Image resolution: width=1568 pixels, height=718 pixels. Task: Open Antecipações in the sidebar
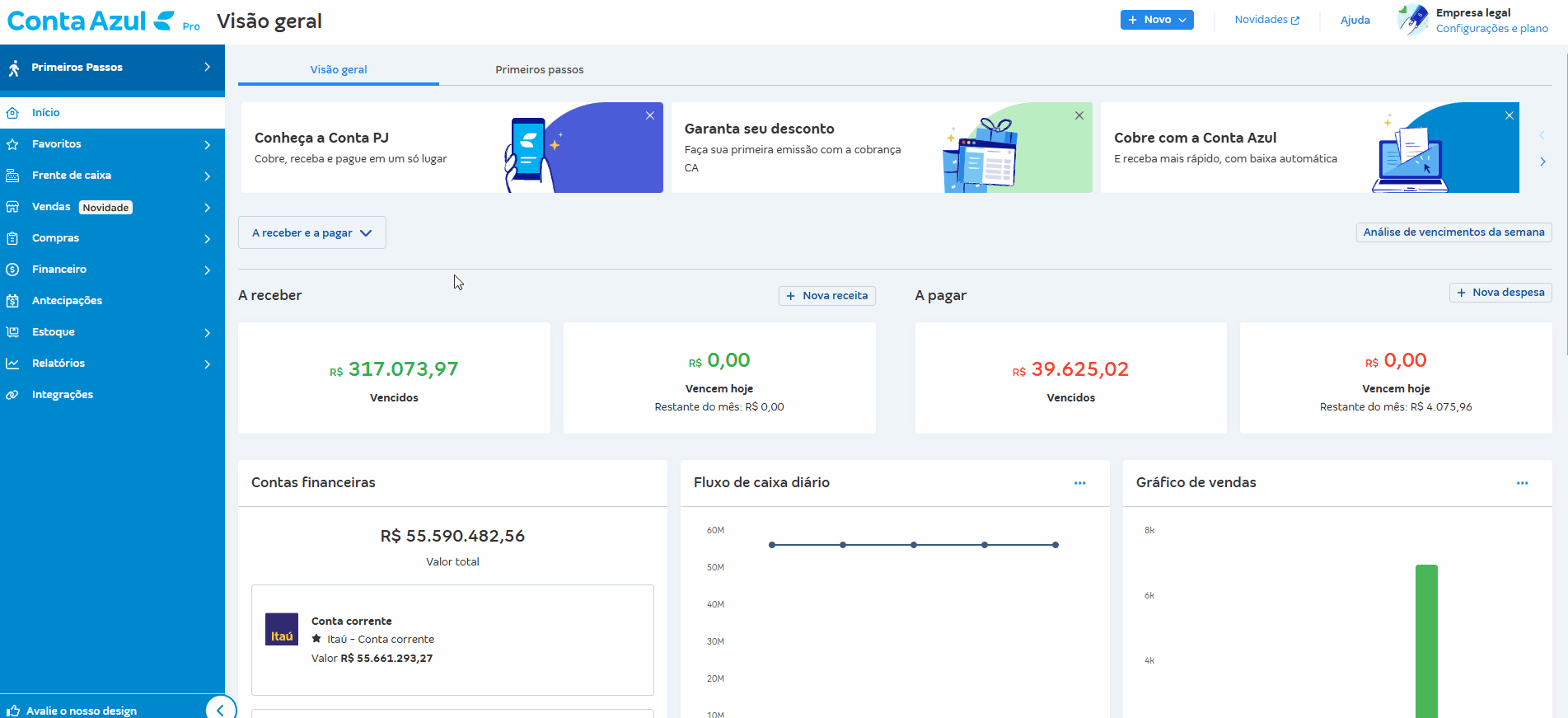(x=112, y=301)
